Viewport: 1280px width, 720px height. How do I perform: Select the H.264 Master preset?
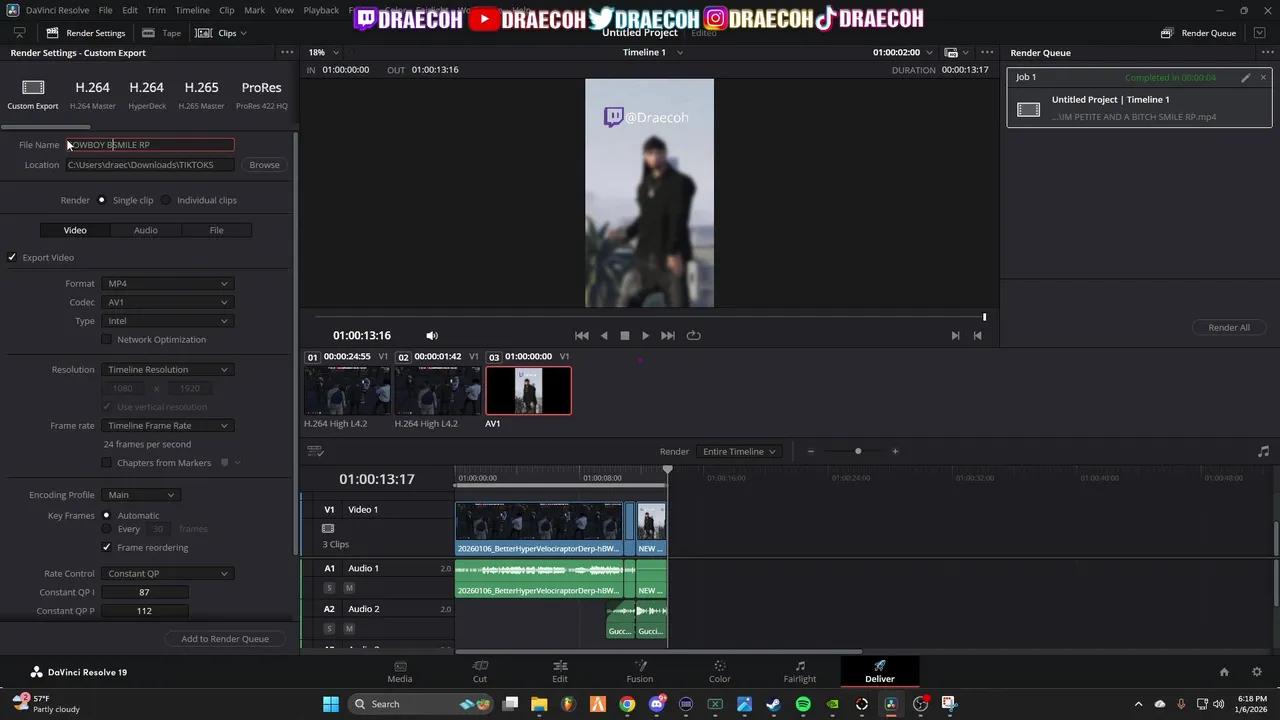coord(93,94)
